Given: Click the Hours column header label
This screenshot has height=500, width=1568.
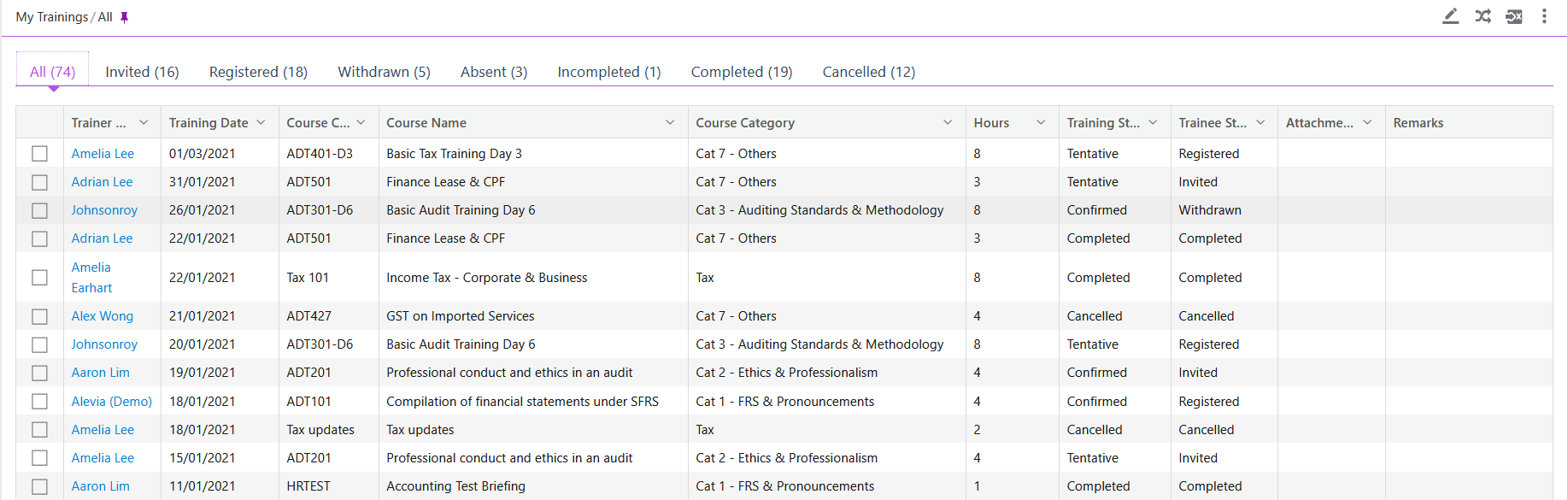Looking at the screenshot, I should coord(991,123).
